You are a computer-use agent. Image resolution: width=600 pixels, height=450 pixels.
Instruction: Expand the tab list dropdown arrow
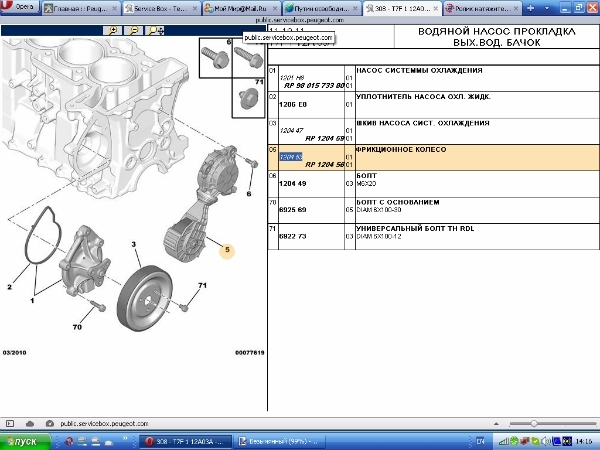(x=547, y=8)
